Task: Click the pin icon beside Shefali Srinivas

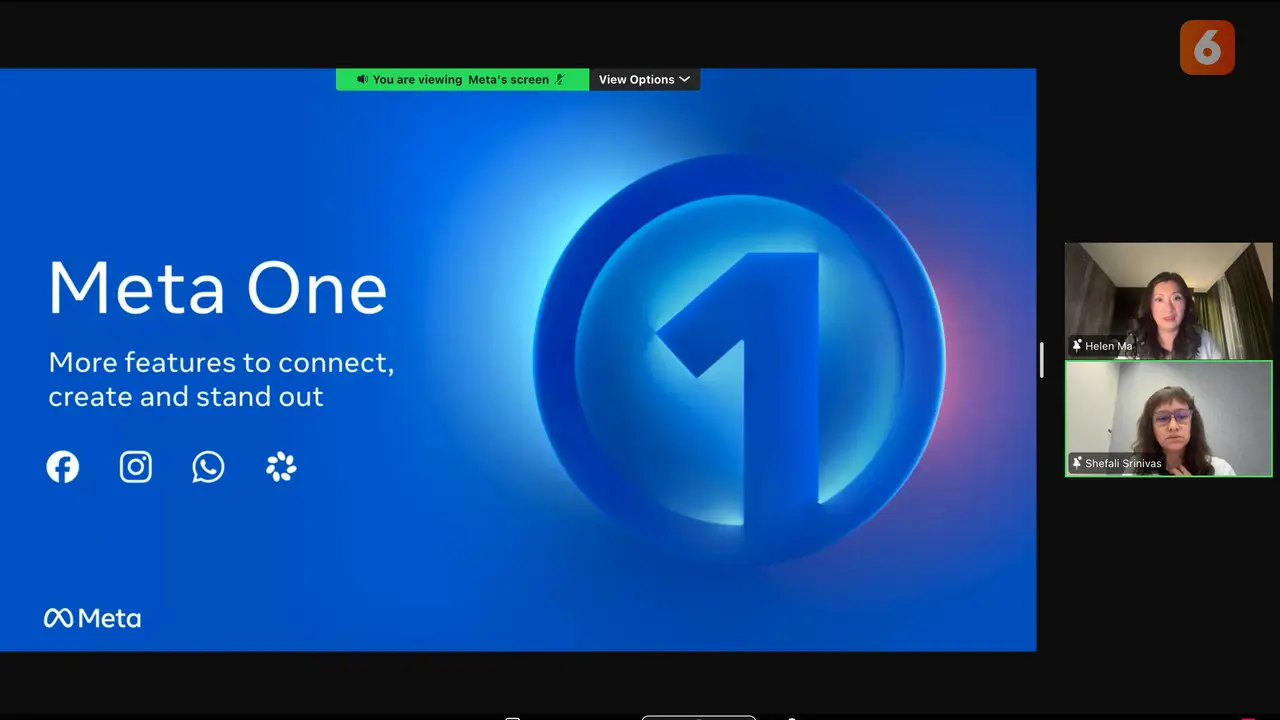Action: (x=1077, y=463)
